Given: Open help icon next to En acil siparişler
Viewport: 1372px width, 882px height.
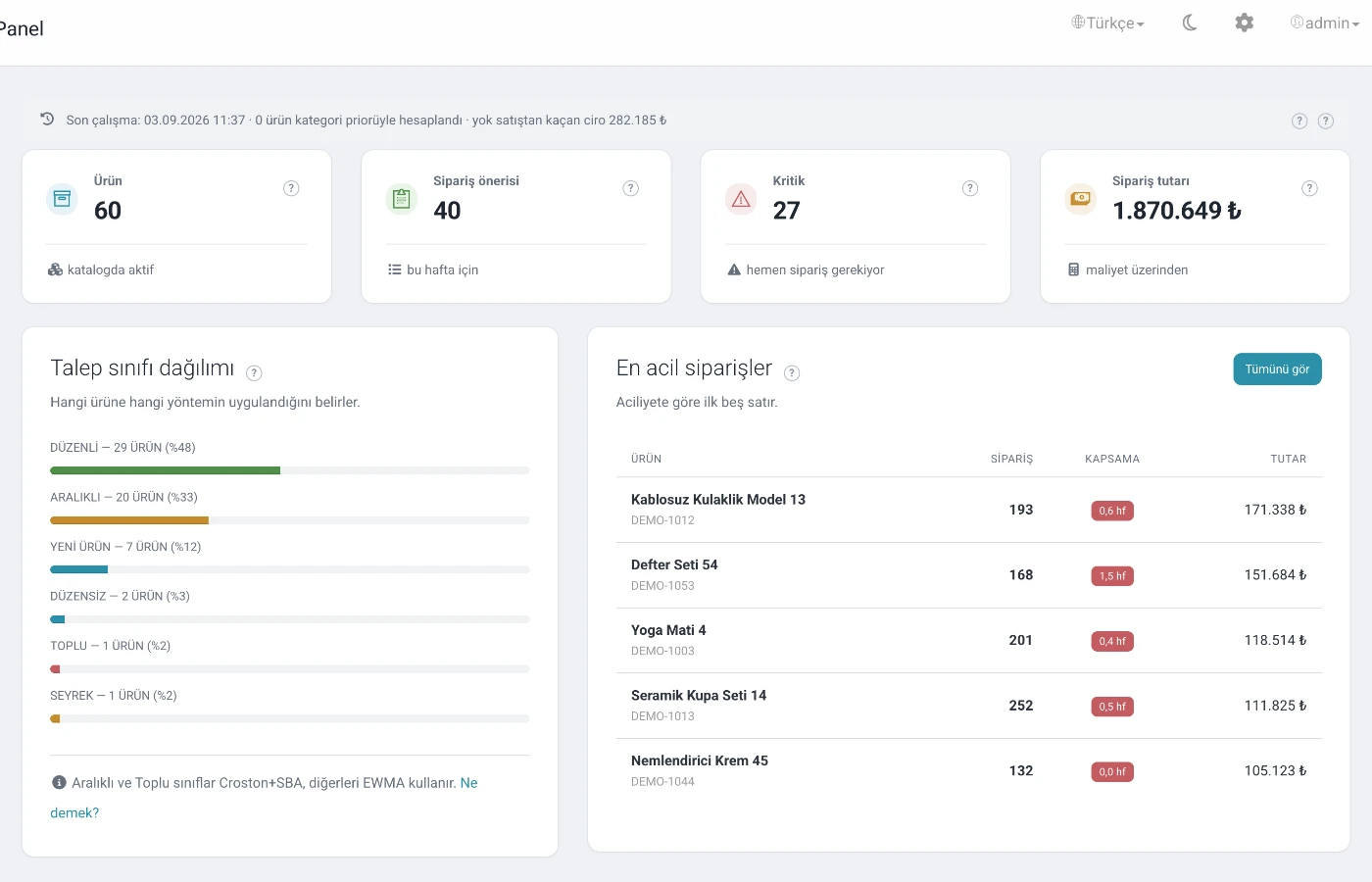Looking at the screenshot, I should [792, 372].
